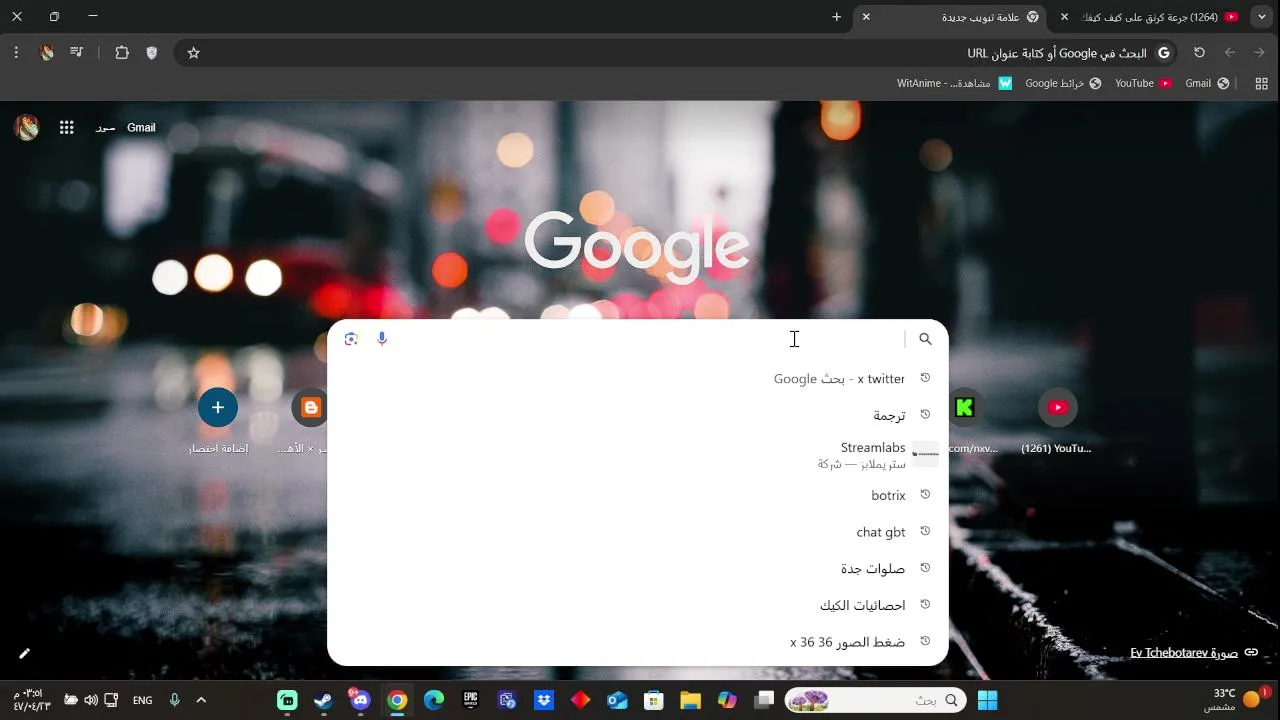
Task: Open Dropbox from the taskbar
Action: 544,700
